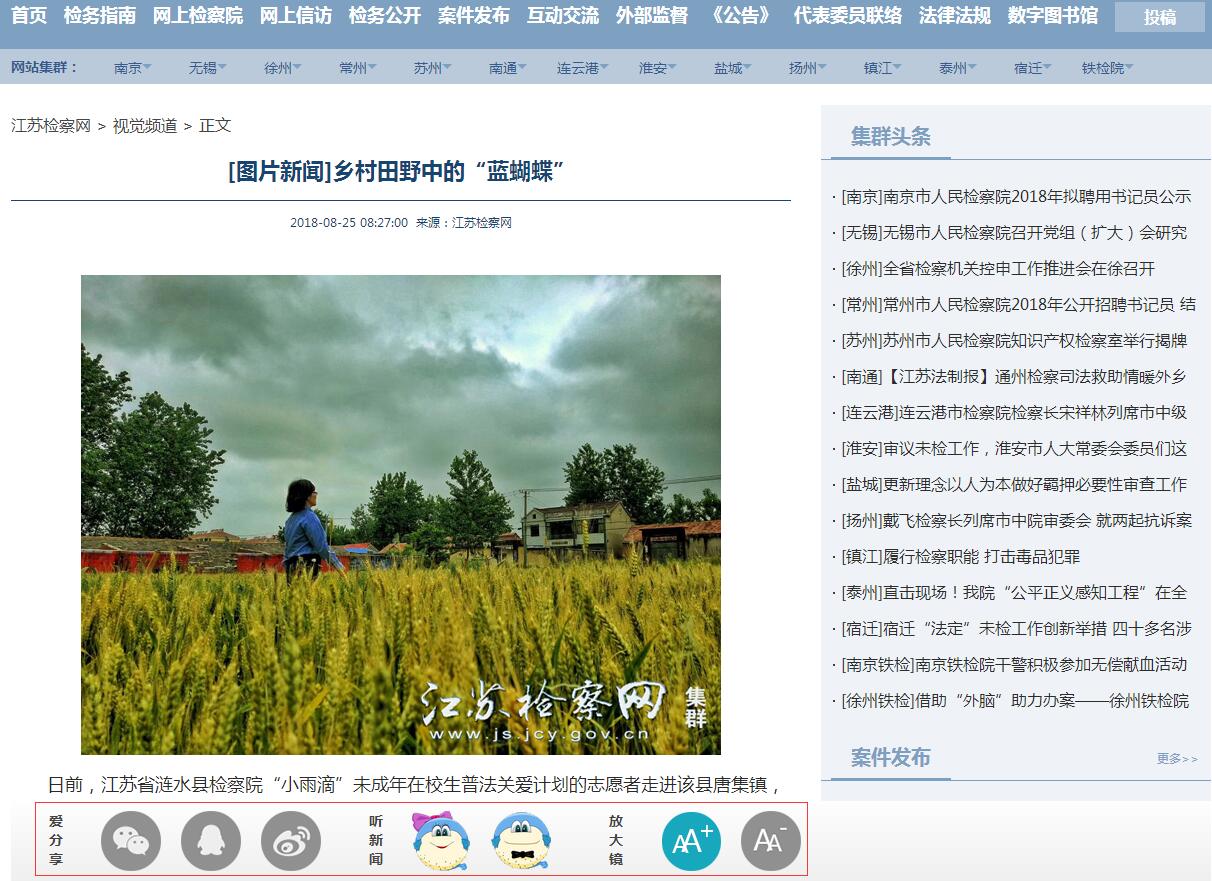Open [苏州] 知识产权检察室举行揭牌 headline
The image size is (1212, 881).
(x=1014, y=341)
